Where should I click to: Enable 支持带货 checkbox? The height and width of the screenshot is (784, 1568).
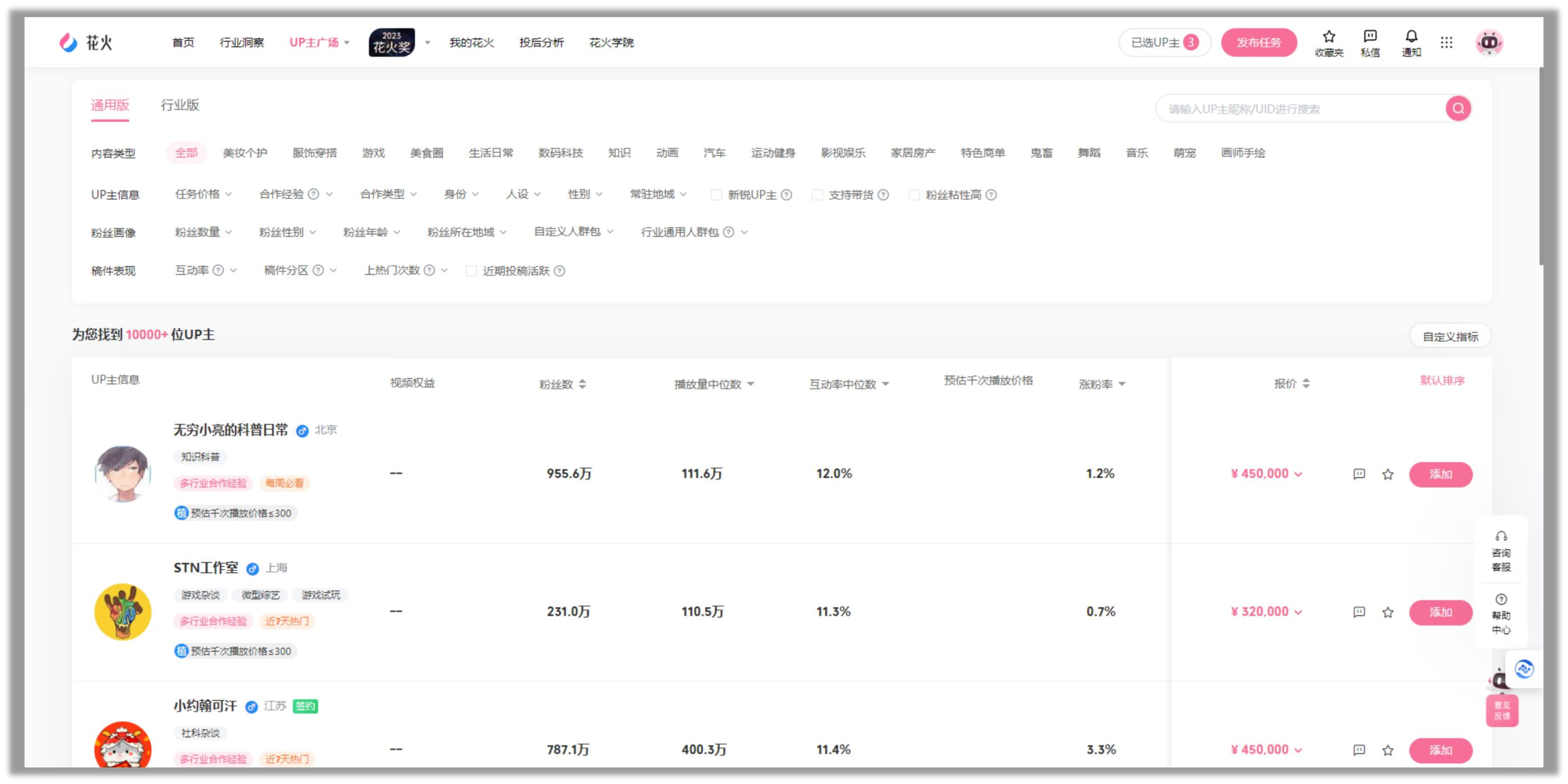point(816,195)
